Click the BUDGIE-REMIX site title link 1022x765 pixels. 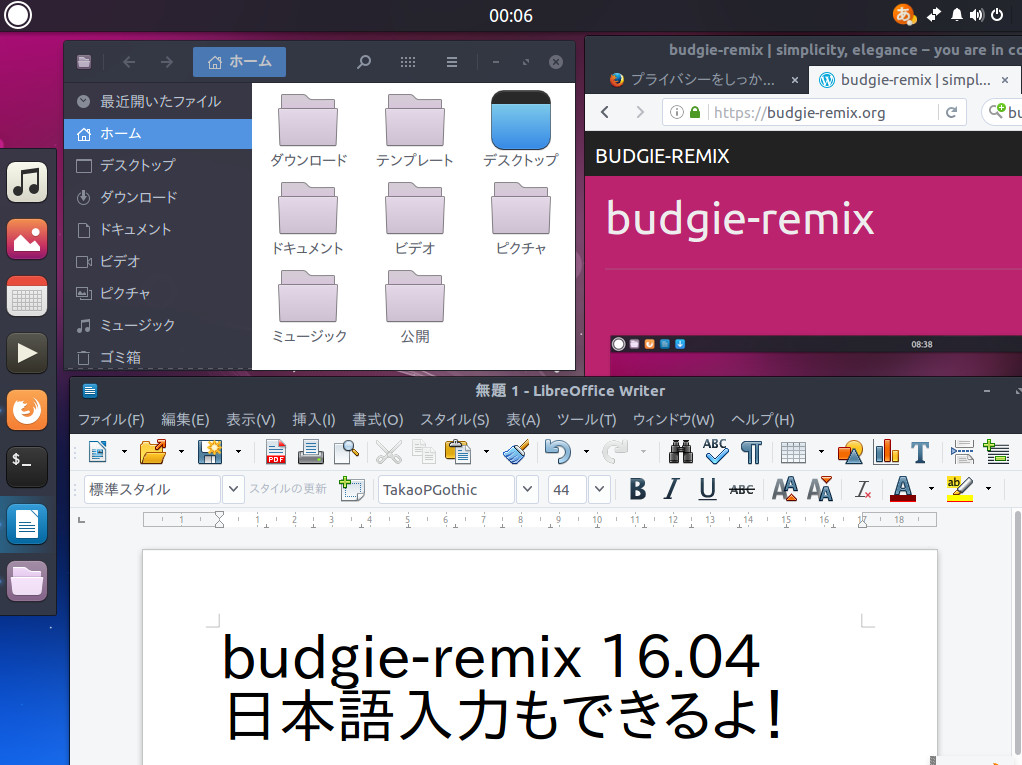pos(662,156)
